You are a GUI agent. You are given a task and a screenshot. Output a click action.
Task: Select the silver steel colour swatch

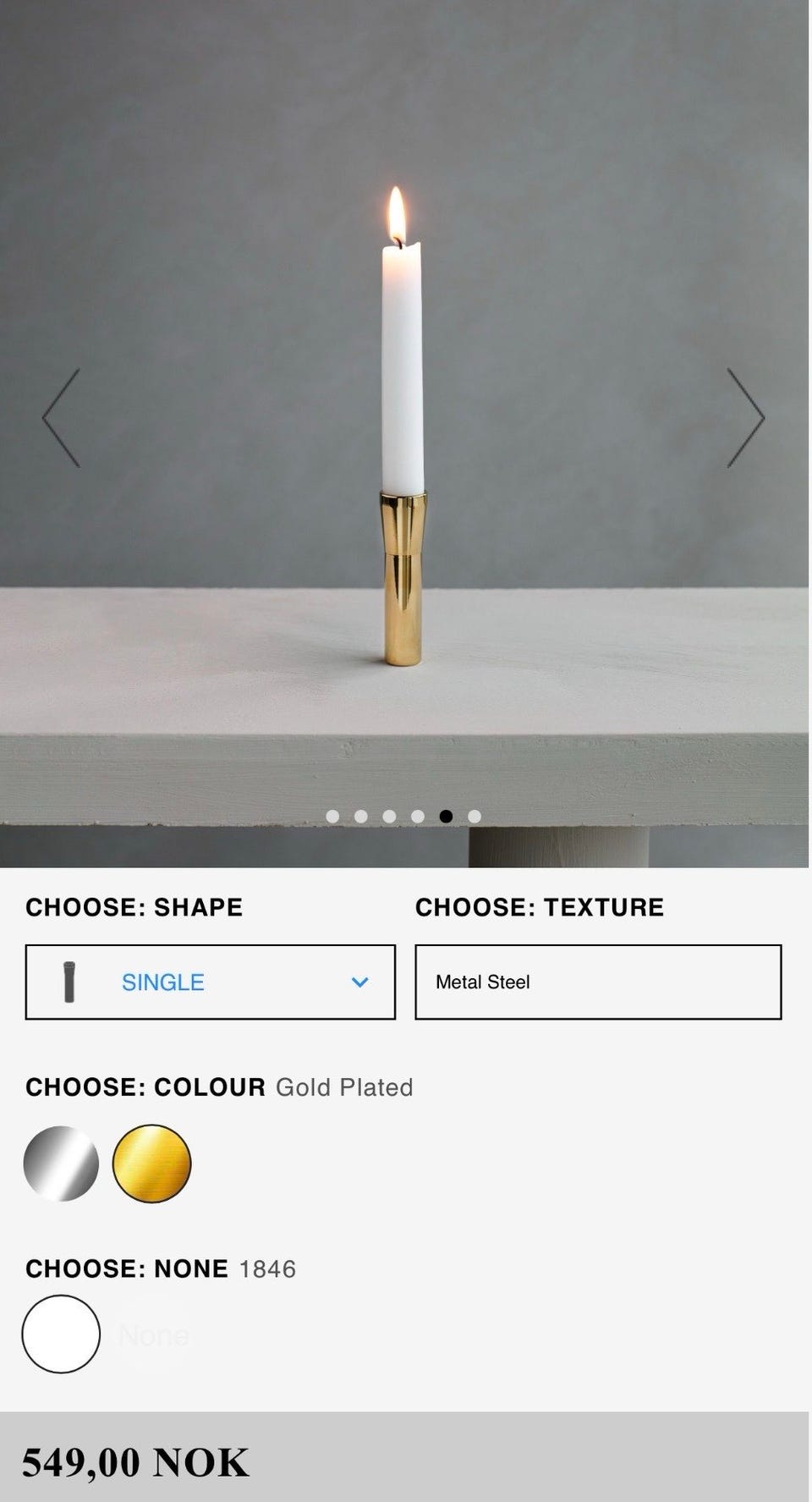pos(61,1164)
